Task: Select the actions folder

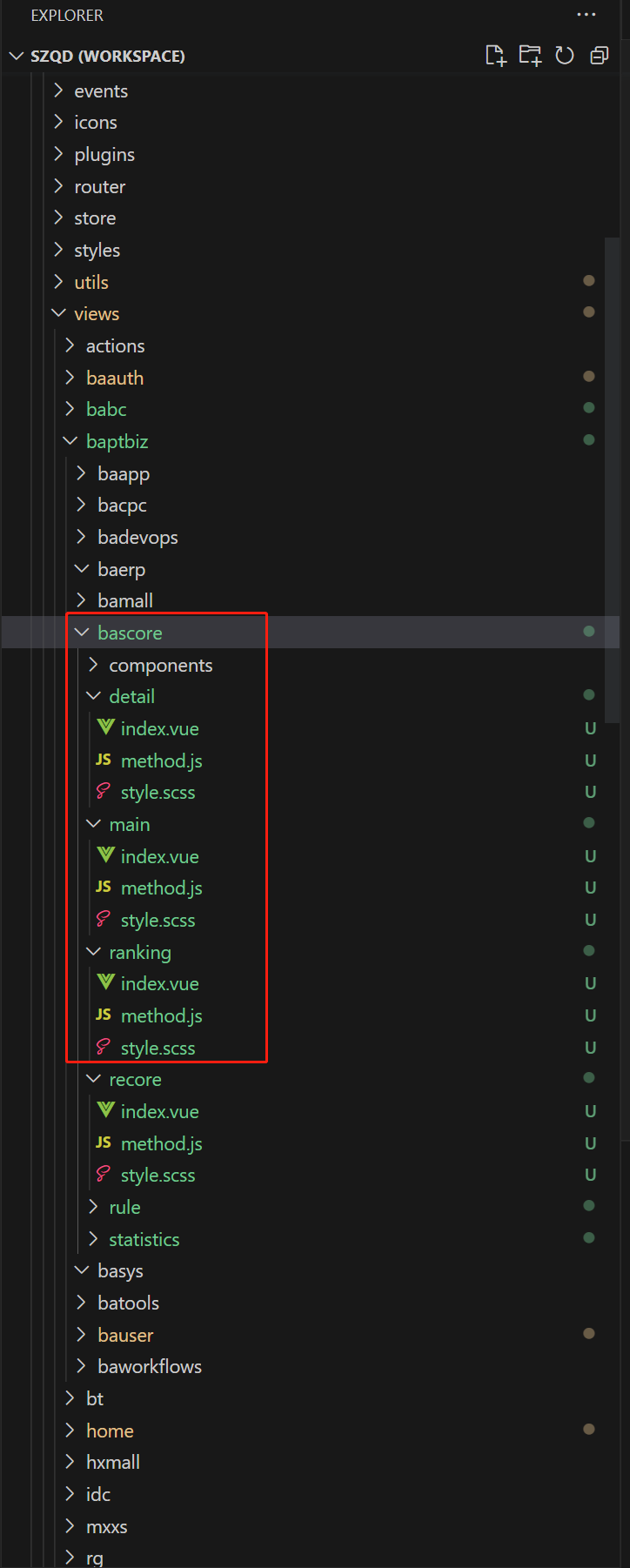Action: coord(116,346)
